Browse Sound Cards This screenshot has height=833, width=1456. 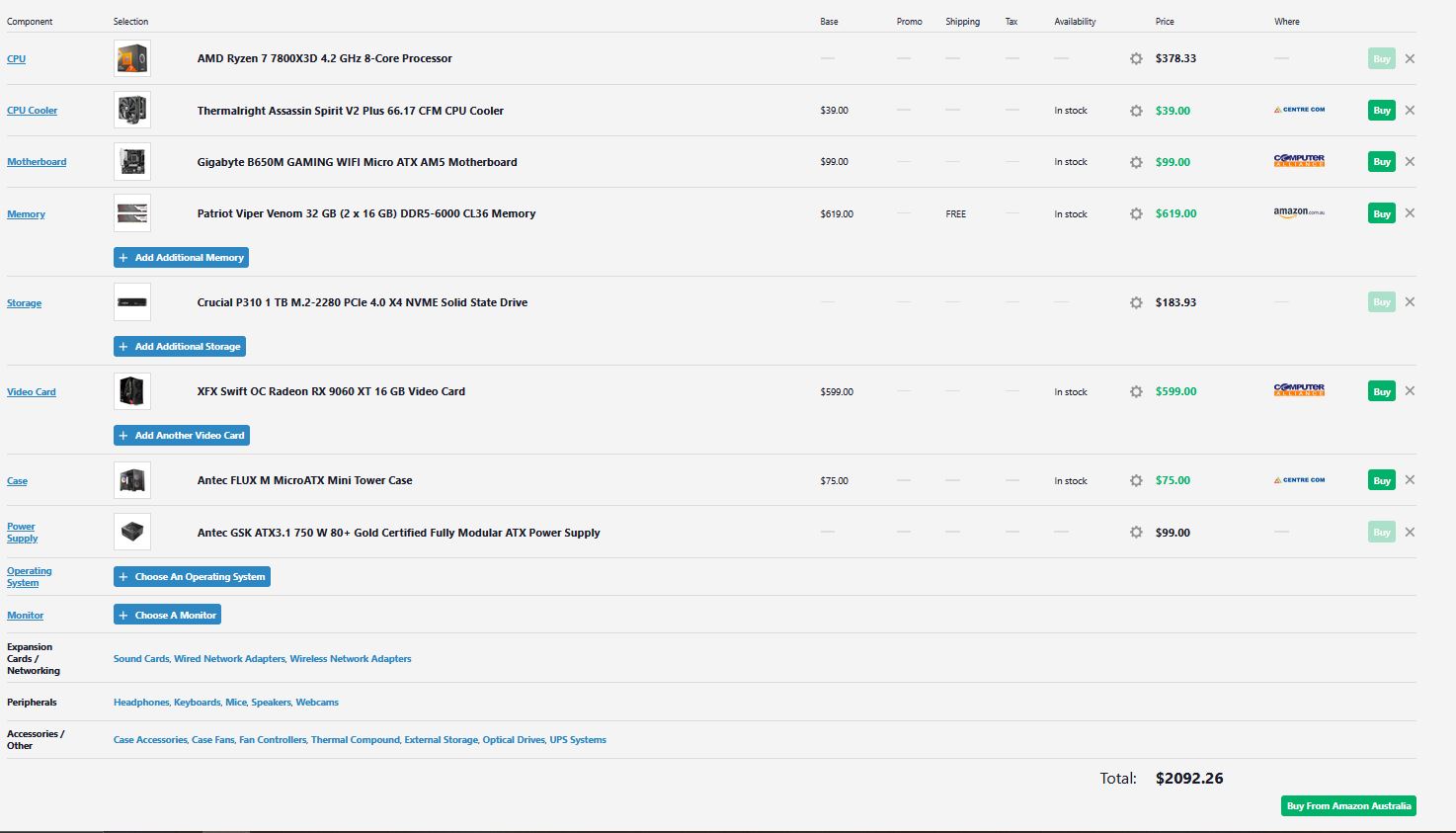(141, 659)
